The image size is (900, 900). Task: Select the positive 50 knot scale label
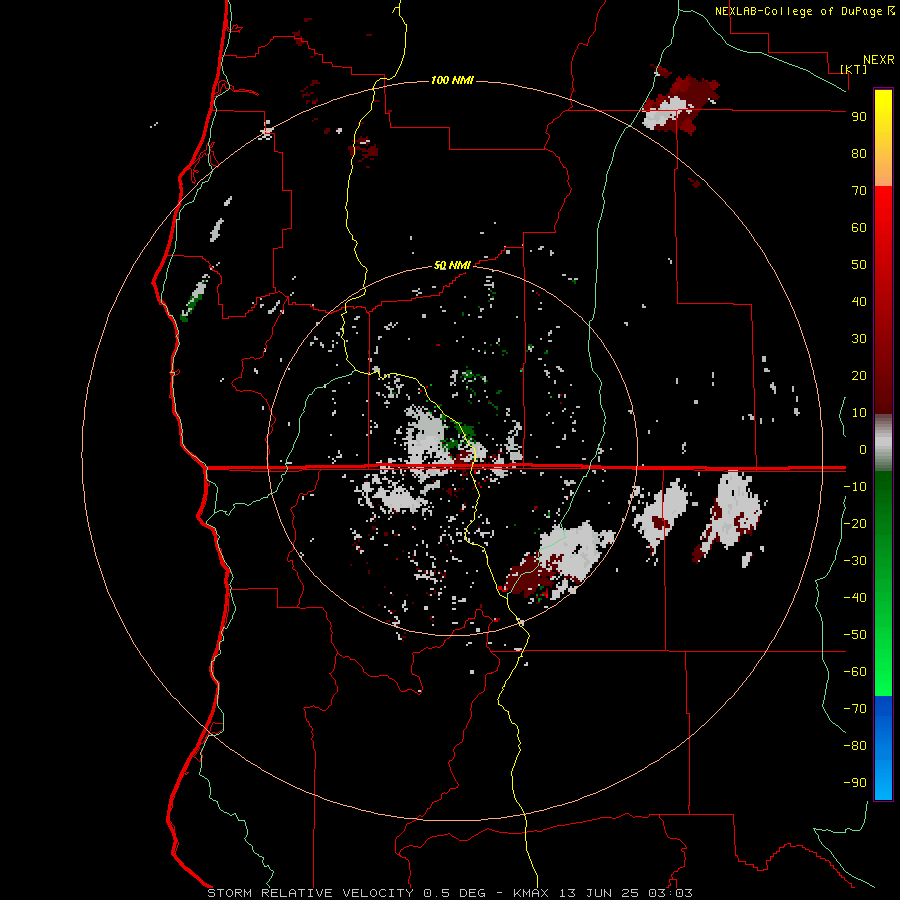click(859, 265)
